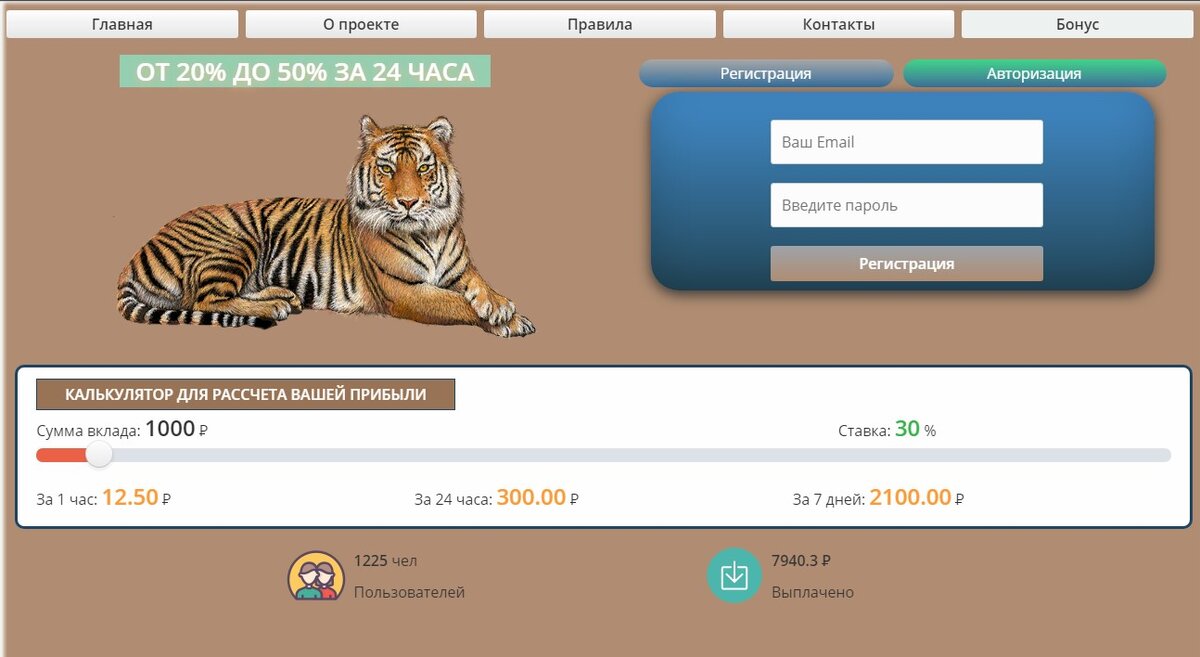Click the users icon with two people
Image resolution: width=1200 pixels, height=657 pixels.
[316, 576]
